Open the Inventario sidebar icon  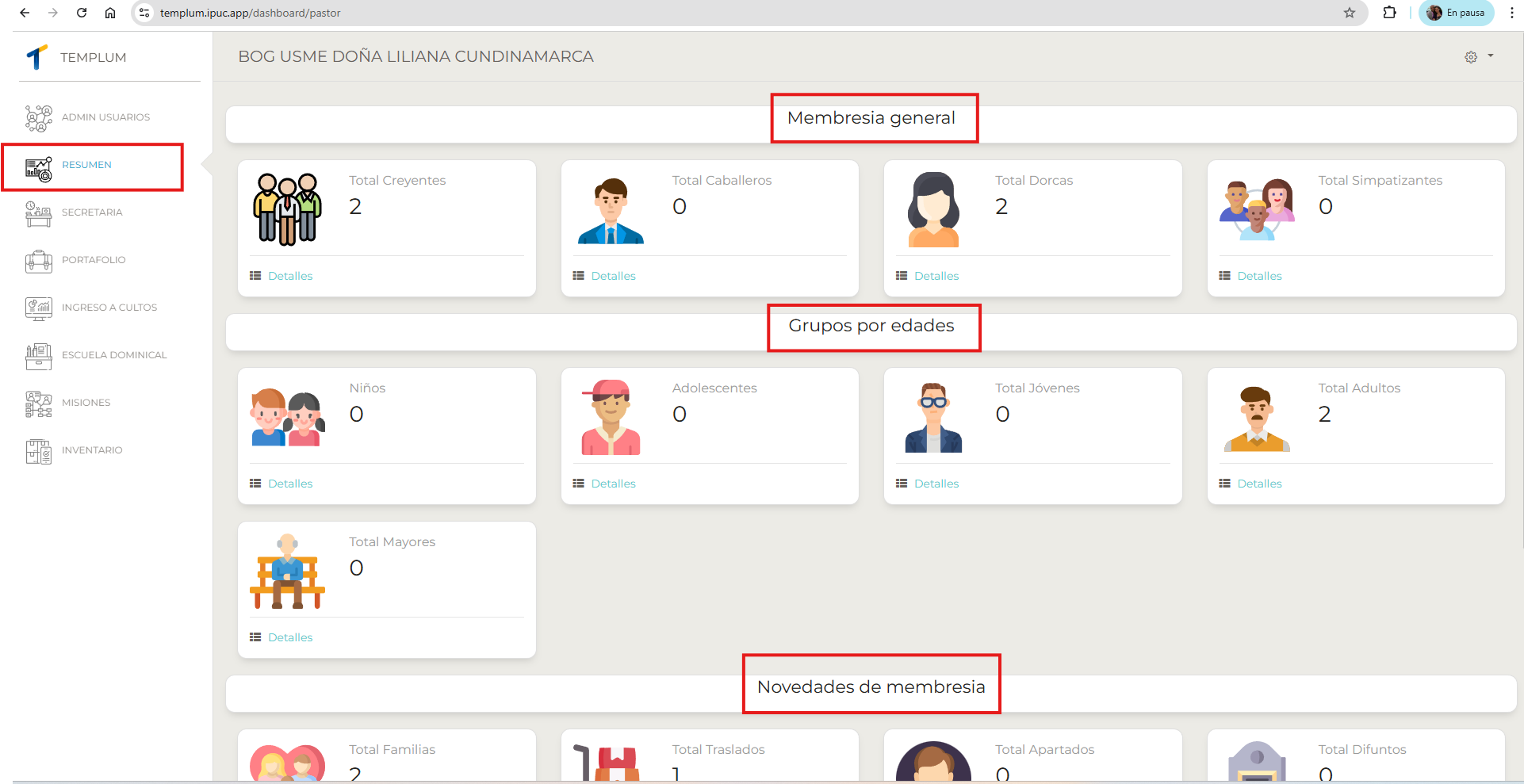[38, 451]
